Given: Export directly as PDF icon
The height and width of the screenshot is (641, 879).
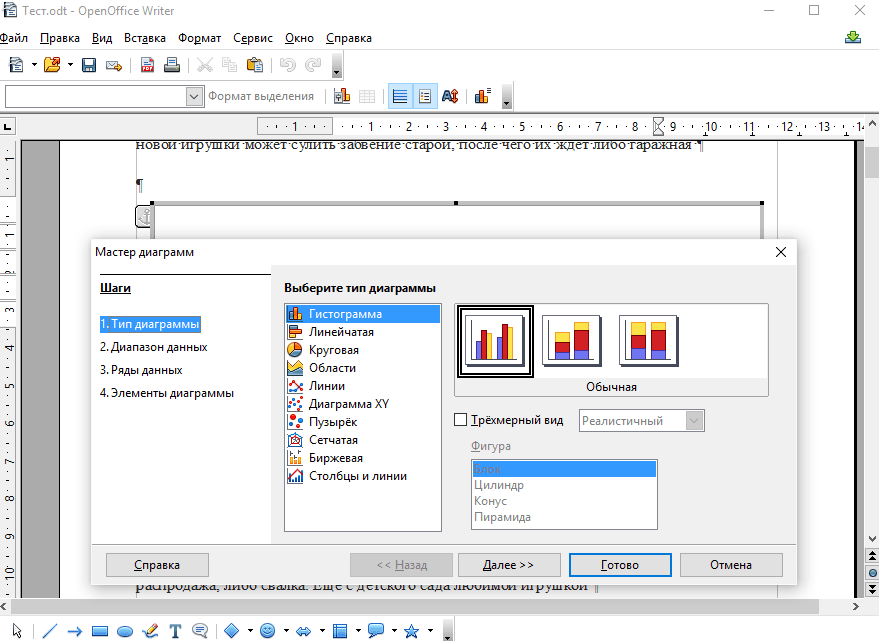Looking at the screenshot, I should 147,65.
